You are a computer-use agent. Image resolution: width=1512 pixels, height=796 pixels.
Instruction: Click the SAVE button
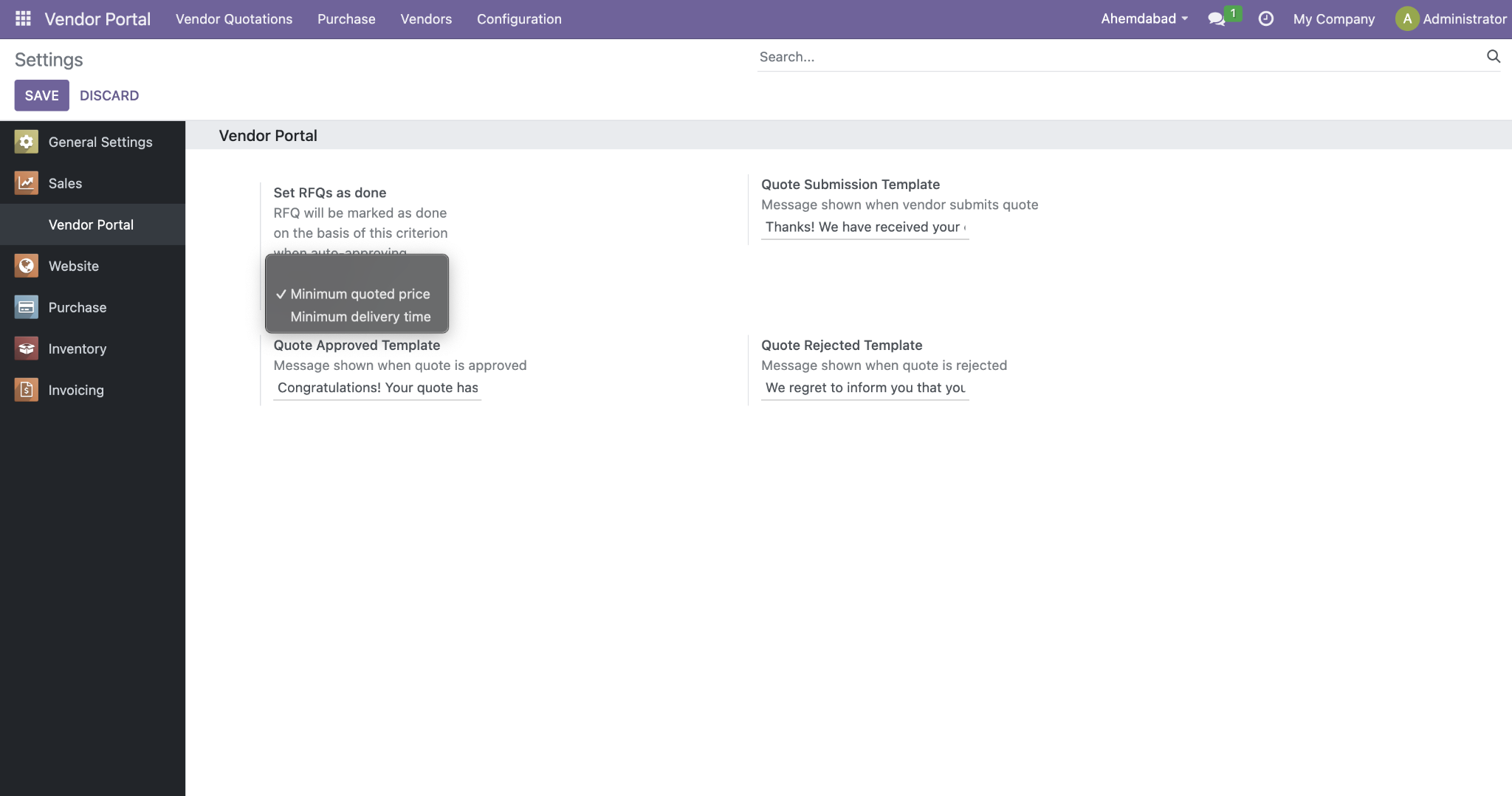(42, 95)
